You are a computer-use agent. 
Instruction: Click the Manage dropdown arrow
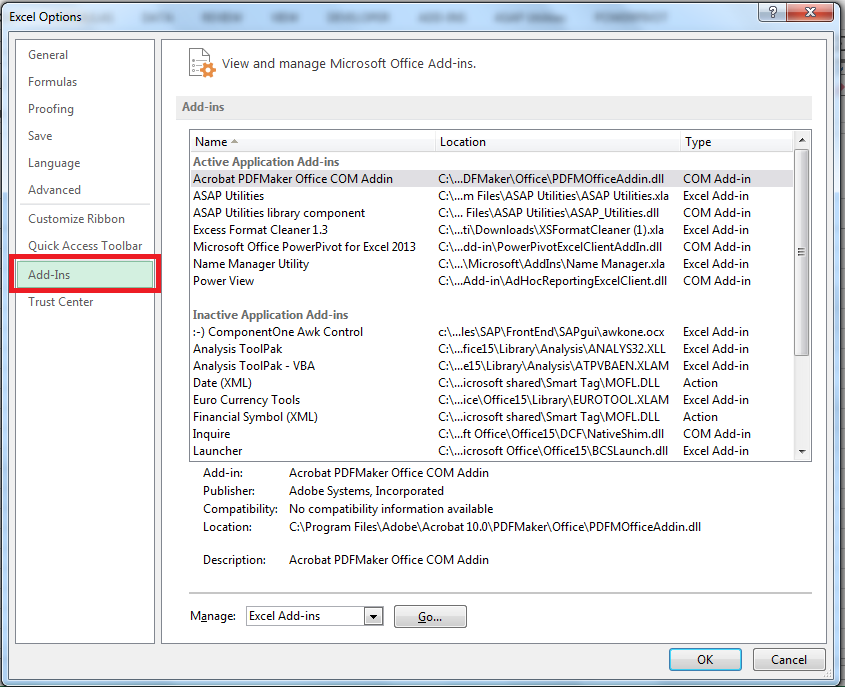coord(373,616)
